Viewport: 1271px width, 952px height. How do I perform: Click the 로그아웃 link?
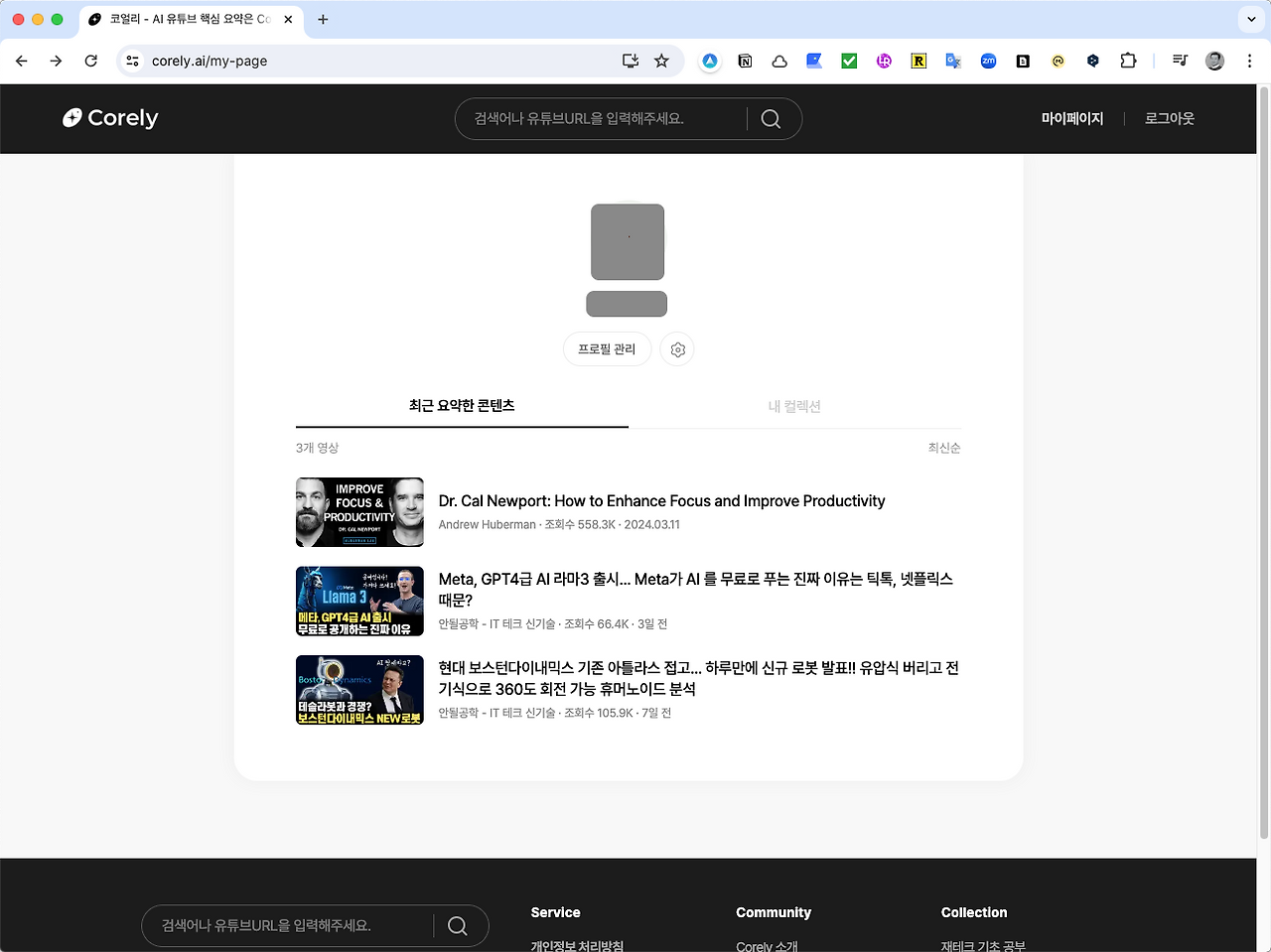coord(1169,118)
